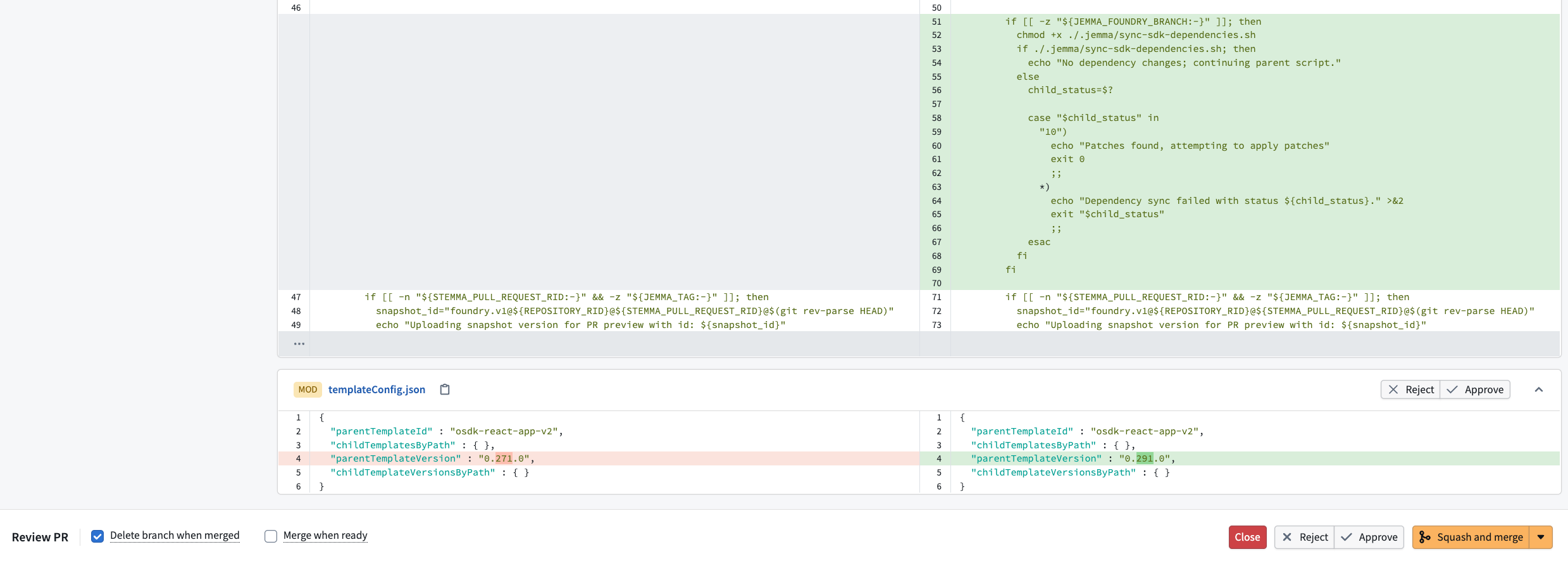Expand hidden lines with the ellipsis row
Screen dimensions: 1568x561
(299, 344)
